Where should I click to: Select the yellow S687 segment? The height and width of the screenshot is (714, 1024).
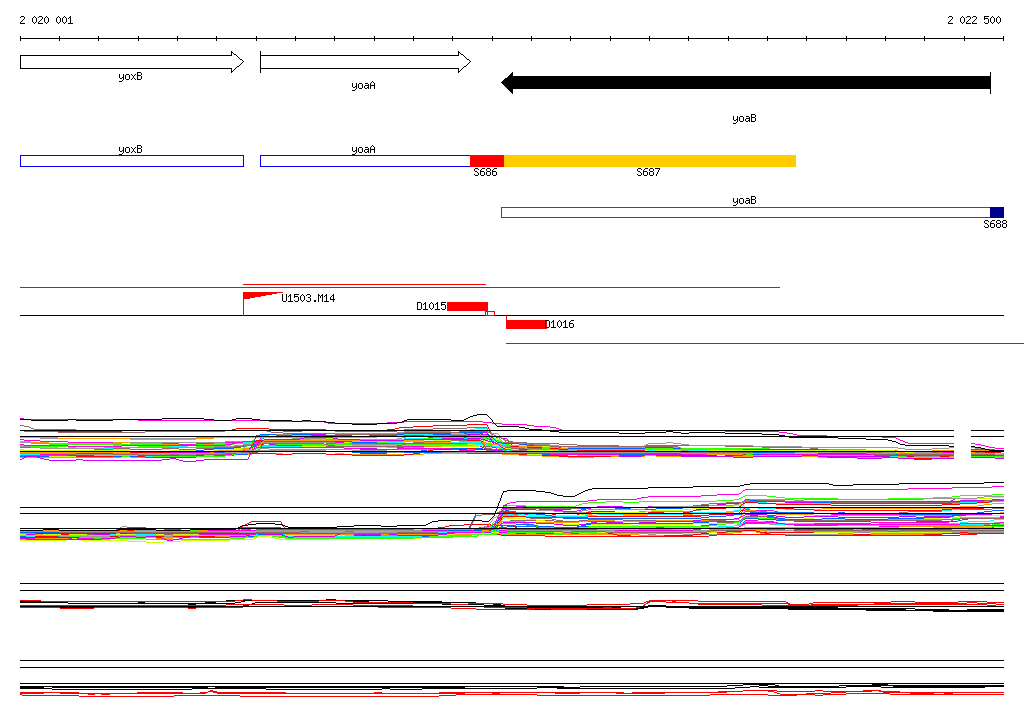[650, 161]
